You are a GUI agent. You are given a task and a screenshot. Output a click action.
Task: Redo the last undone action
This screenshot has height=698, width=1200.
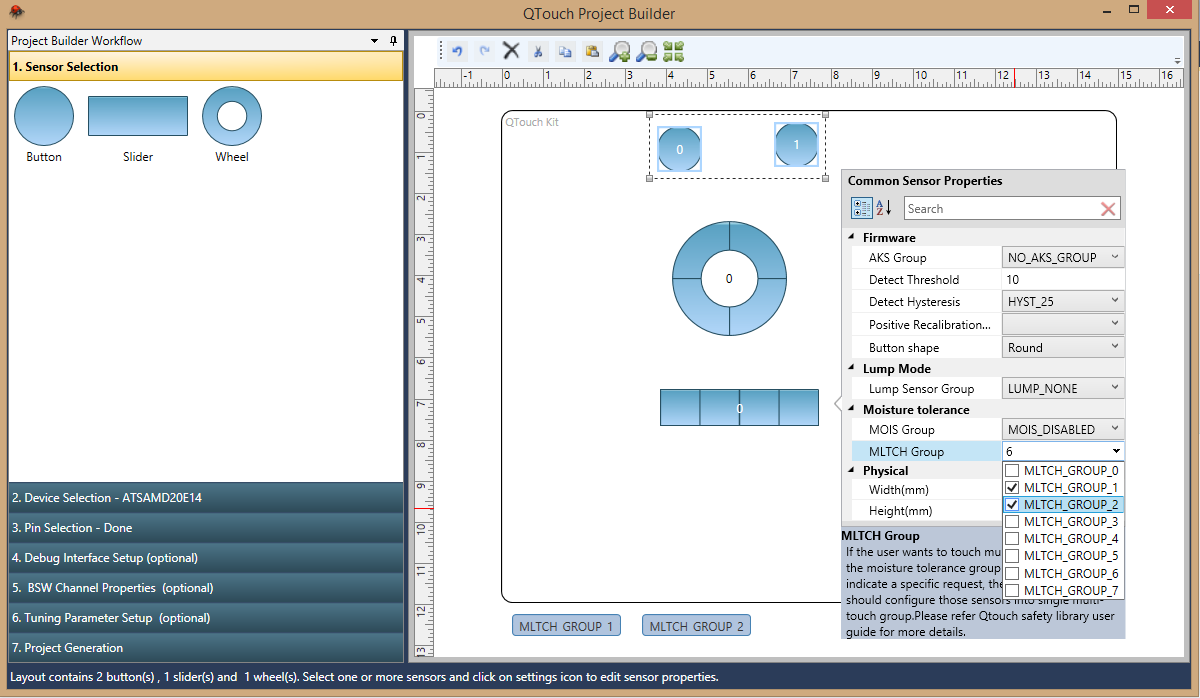click(x=485, y=51)
